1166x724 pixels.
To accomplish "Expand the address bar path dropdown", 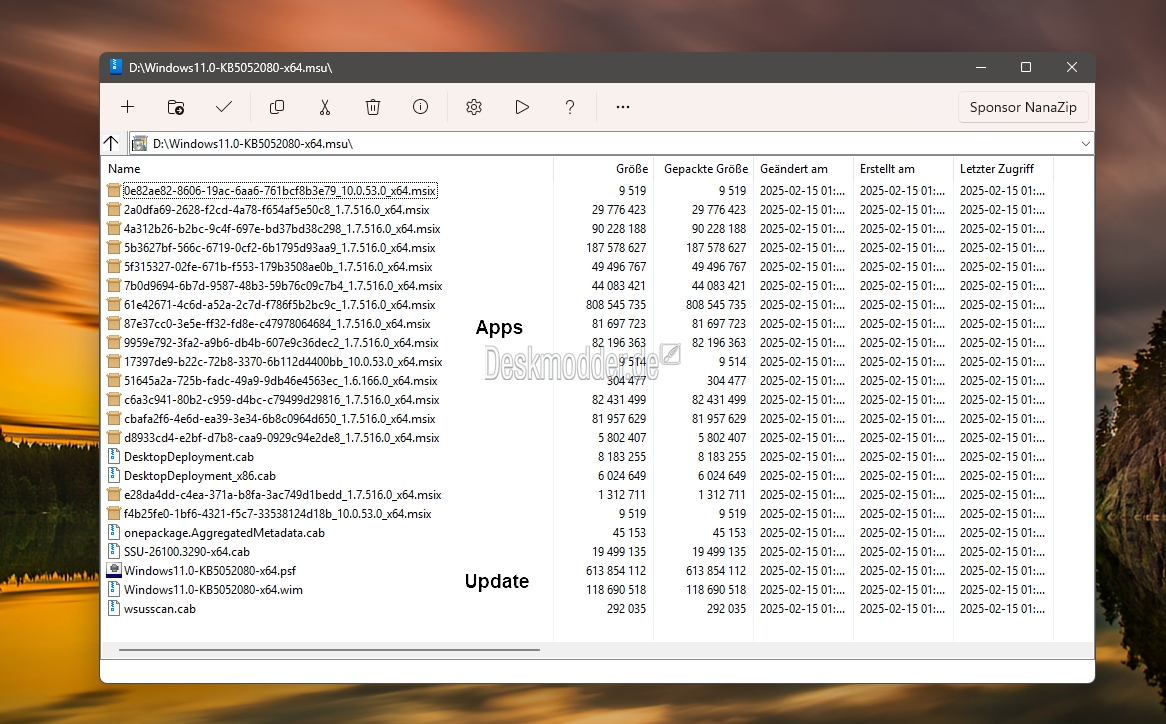I will [x=1086, y=143].
